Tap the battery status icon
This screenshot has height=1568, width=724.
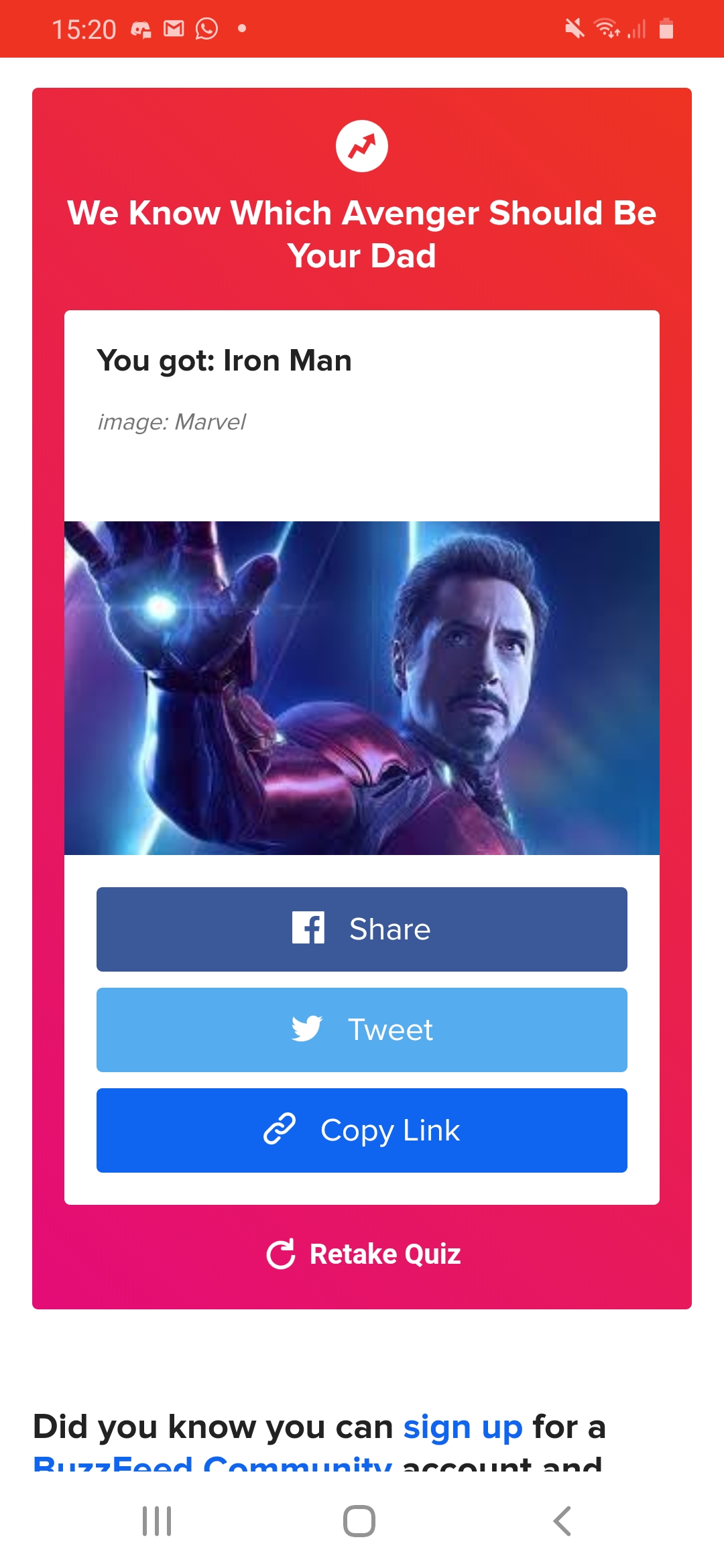[x=666, y=29]
